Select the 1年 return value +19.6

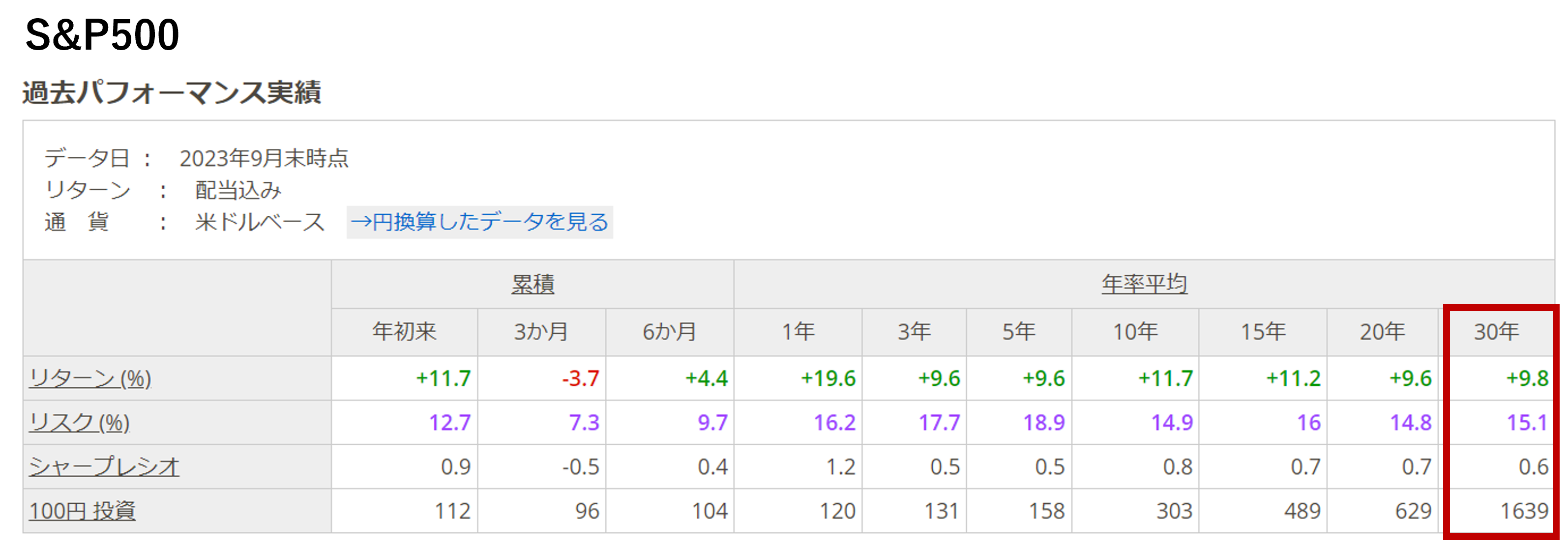828,378
